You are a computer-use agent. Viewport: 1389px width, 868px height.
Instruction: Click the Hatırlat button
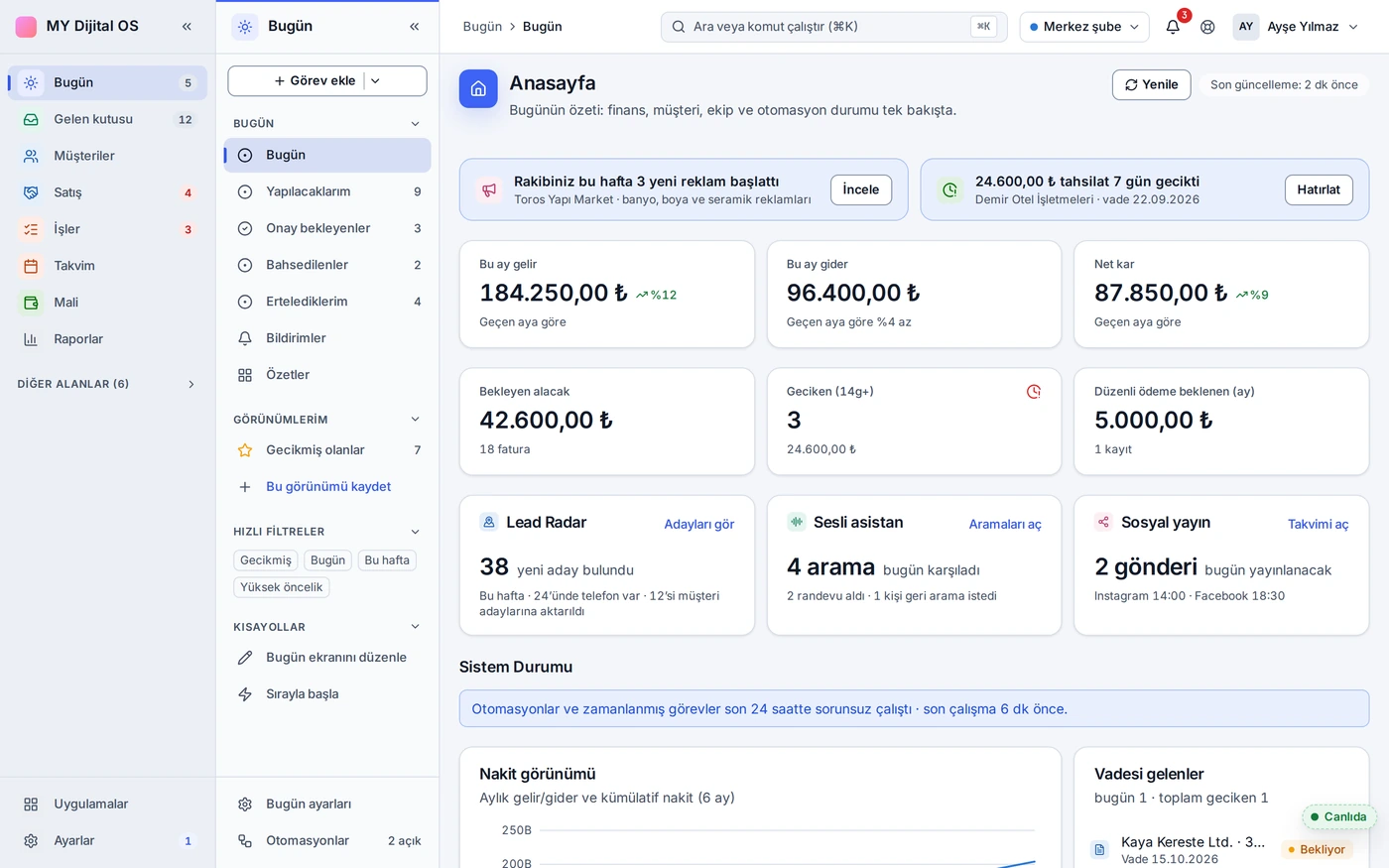(1319, 189)
